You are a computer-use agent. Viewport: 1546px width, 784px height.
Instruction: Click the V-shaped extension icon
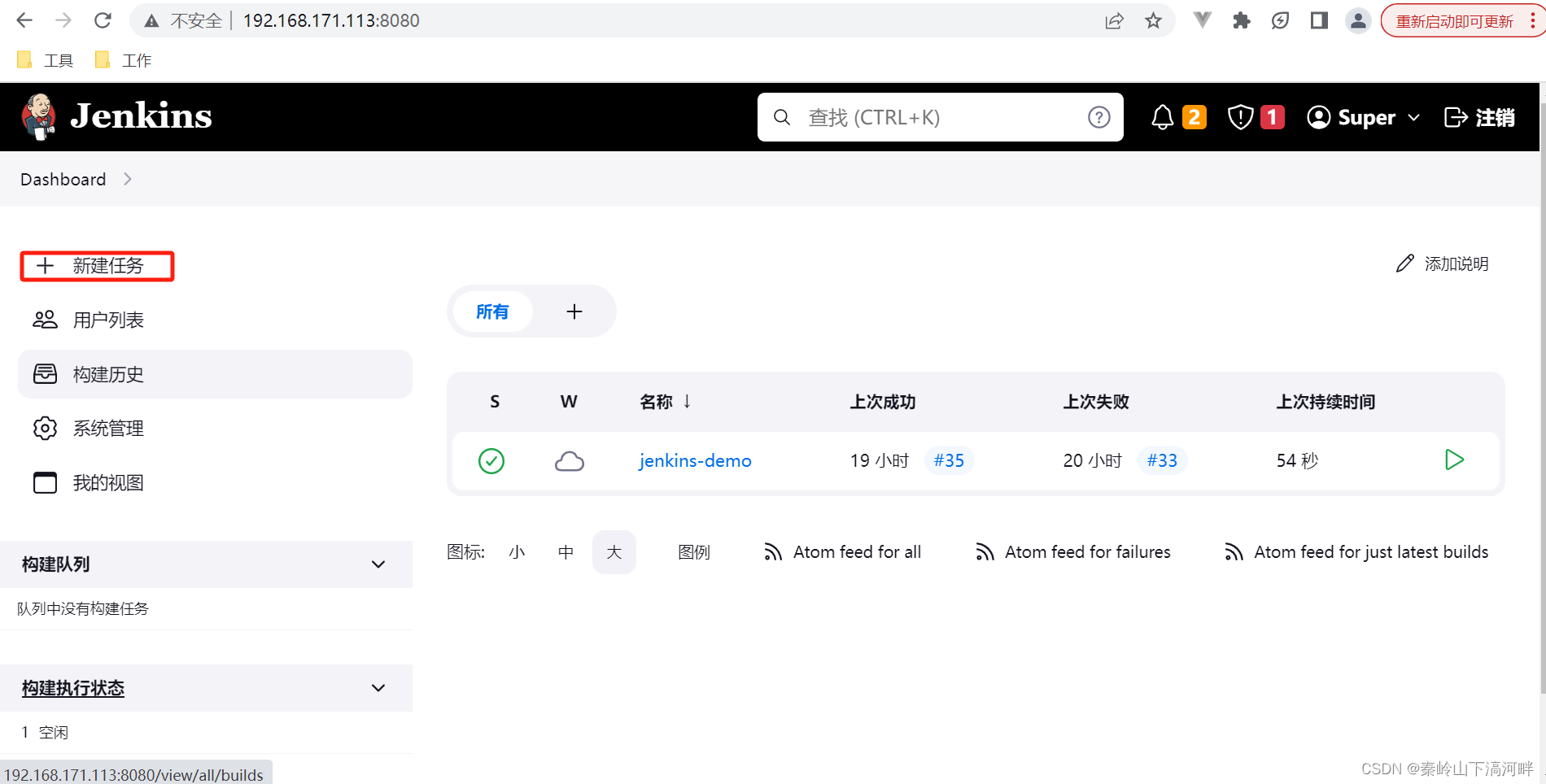point(1202,20)
